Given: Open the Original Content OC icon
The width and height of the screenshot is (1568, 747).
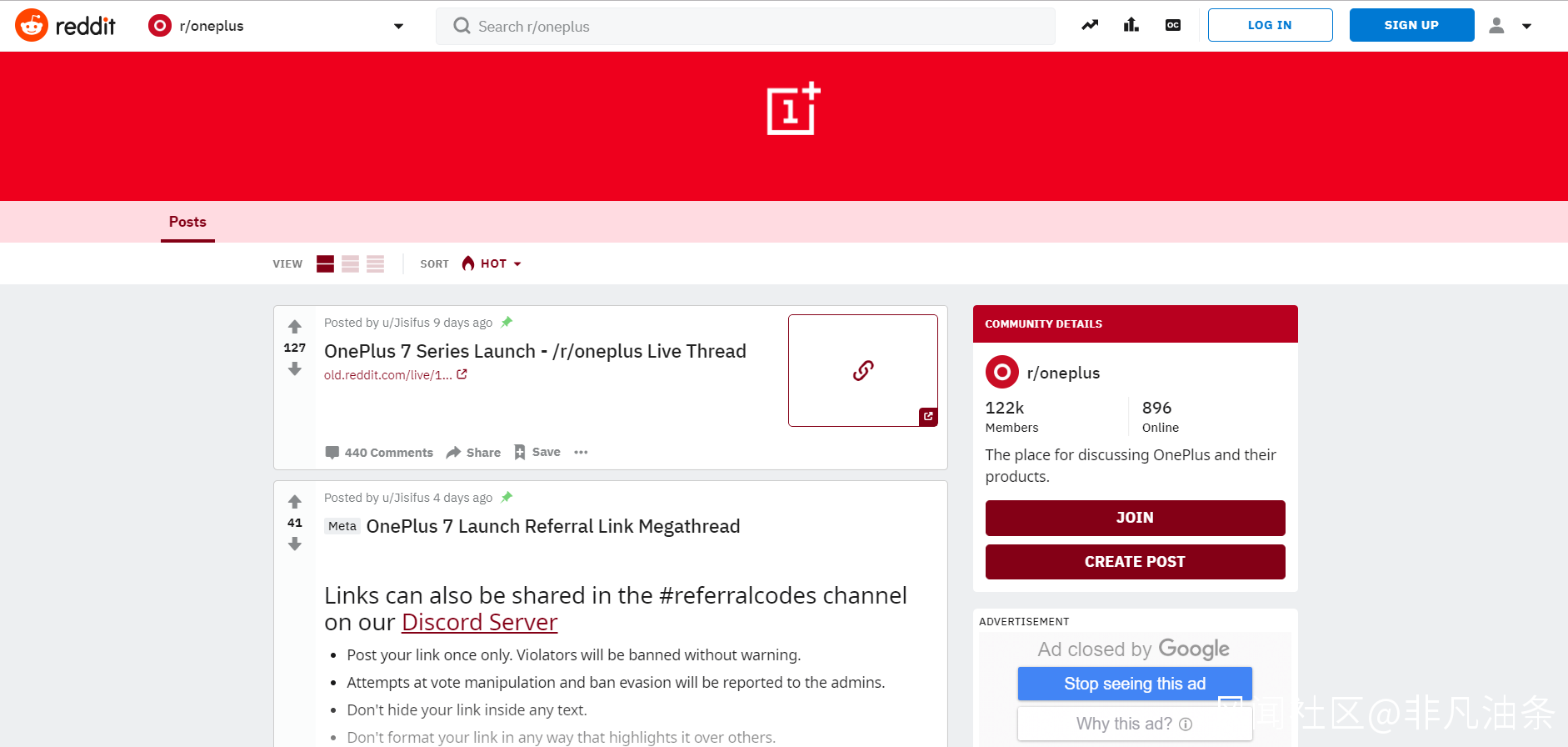Looking at the screenshot, I should coord(1173,25).
